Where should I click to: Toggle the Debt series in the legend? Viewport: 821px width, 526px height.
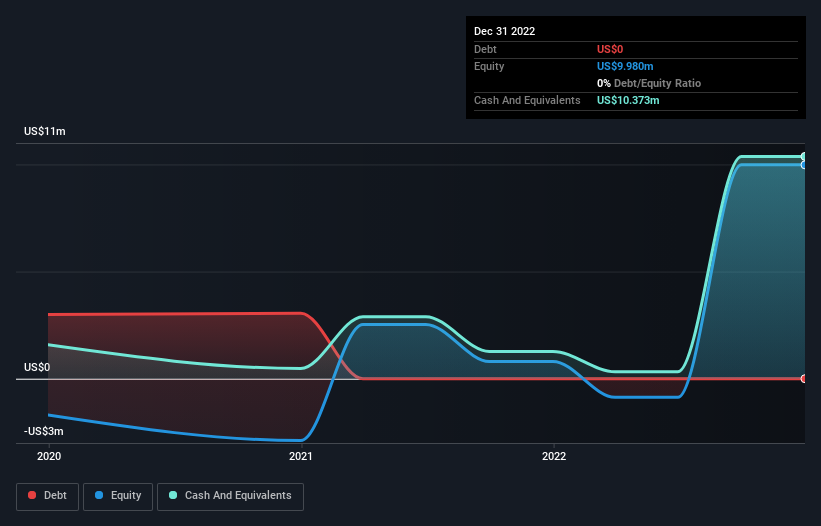[47, 496]
